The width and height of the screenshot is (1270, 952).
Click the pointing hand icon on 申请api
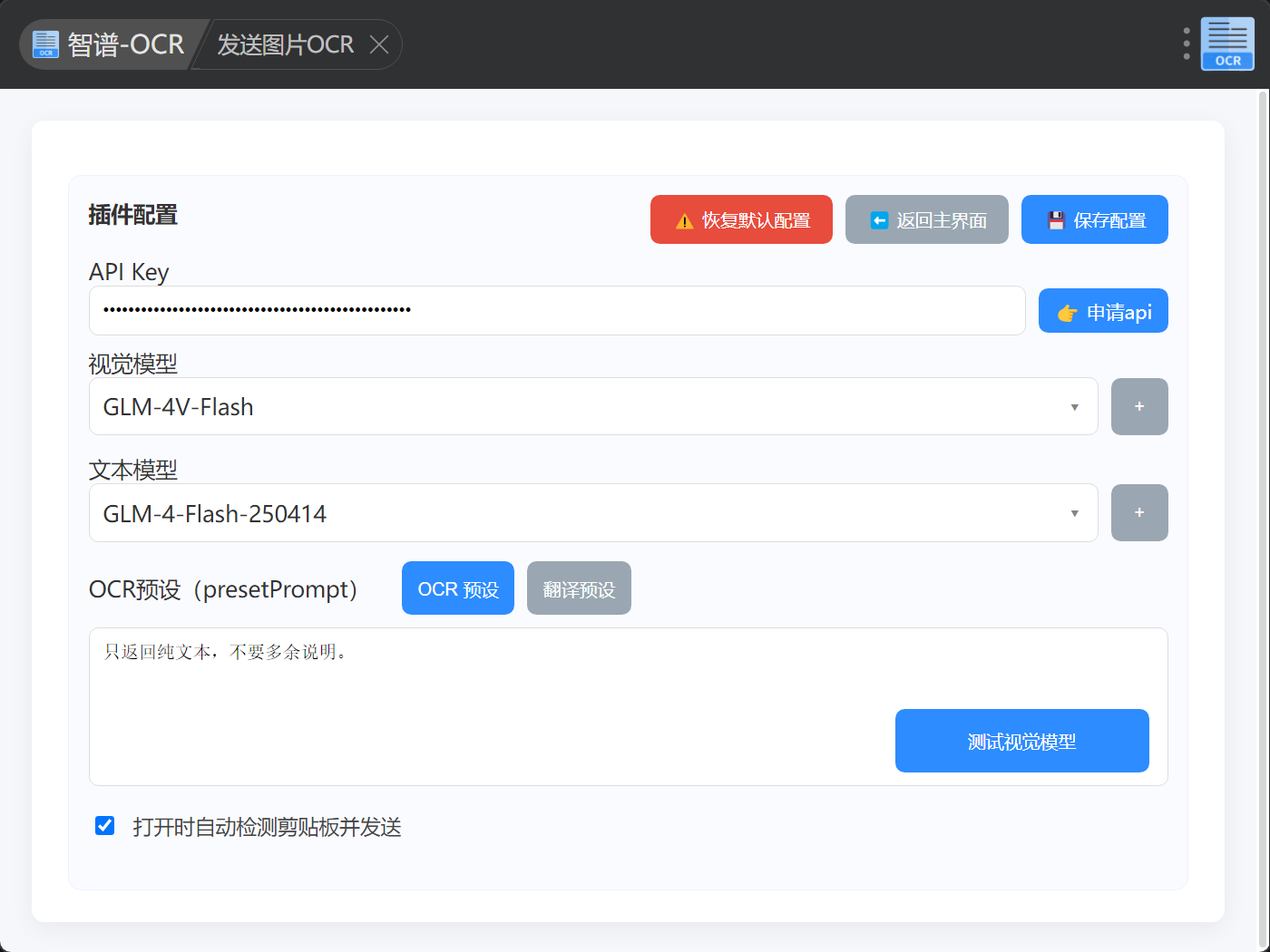click(x=1067, y=313)
